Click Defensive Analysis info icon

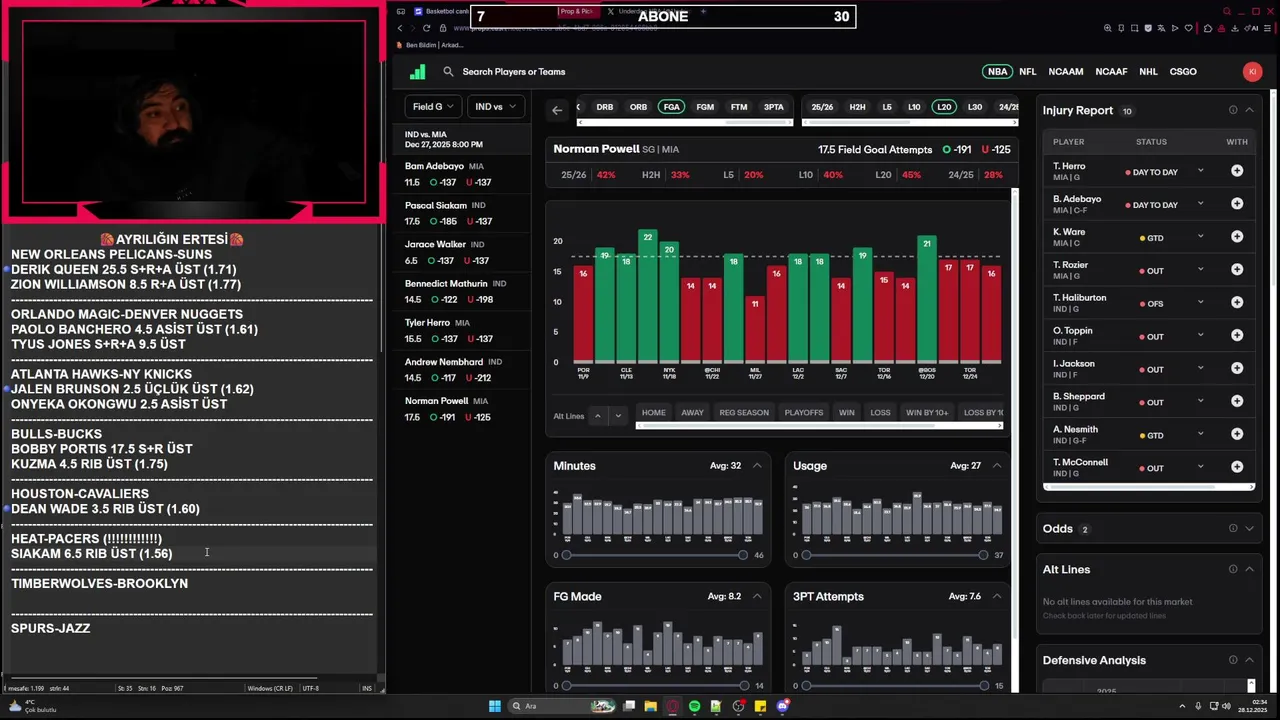[1233, 660]
